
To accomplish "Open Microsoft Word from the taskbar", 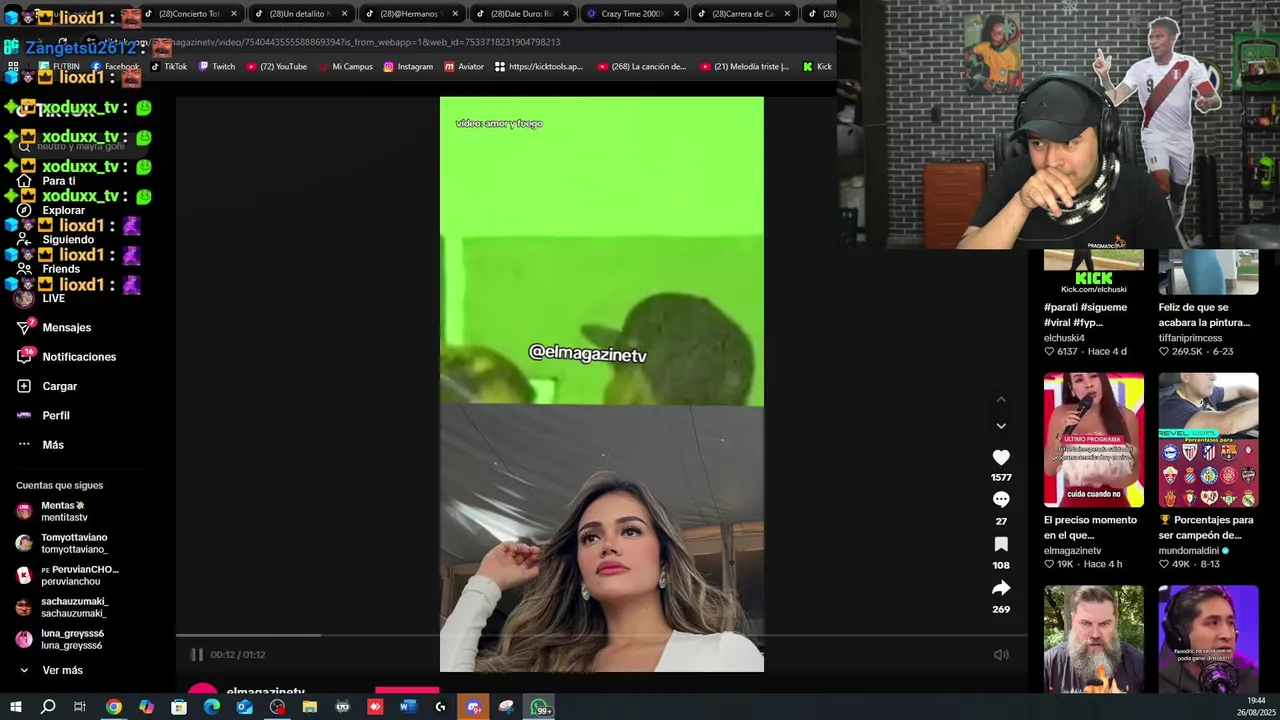I will (407, 707).
